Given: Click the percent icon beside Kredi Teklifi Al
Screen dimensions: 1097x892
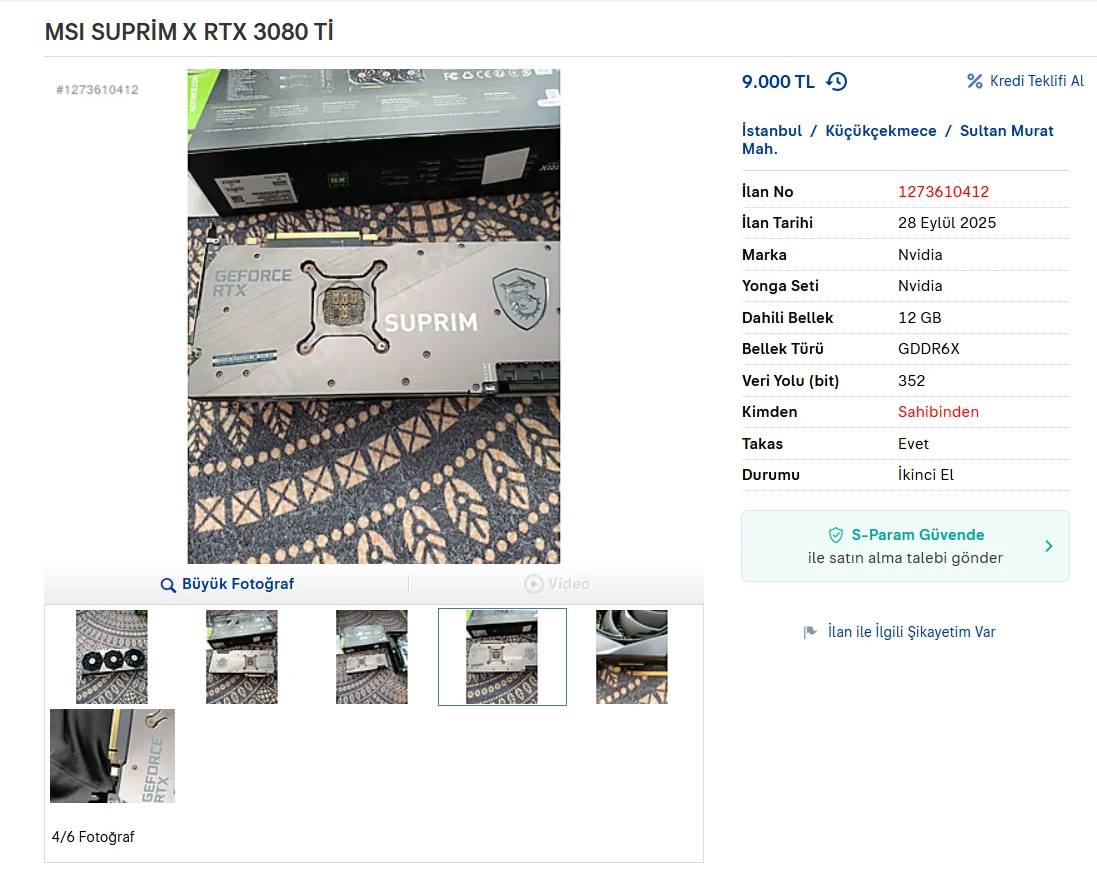Looking at the screenshot, I should coord(975,81).
